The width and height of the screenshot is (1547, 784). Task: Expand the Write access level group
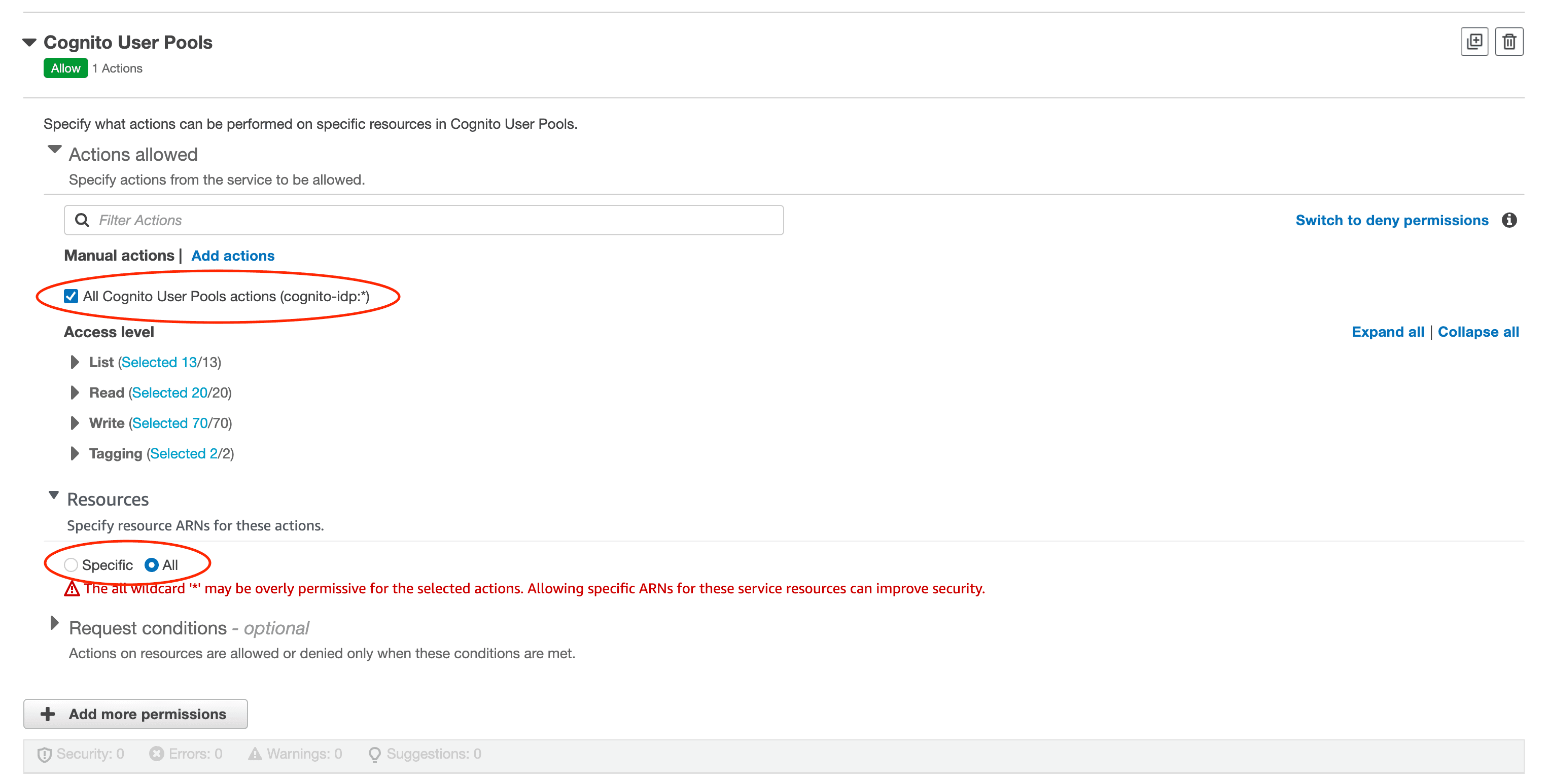point(75,422)
